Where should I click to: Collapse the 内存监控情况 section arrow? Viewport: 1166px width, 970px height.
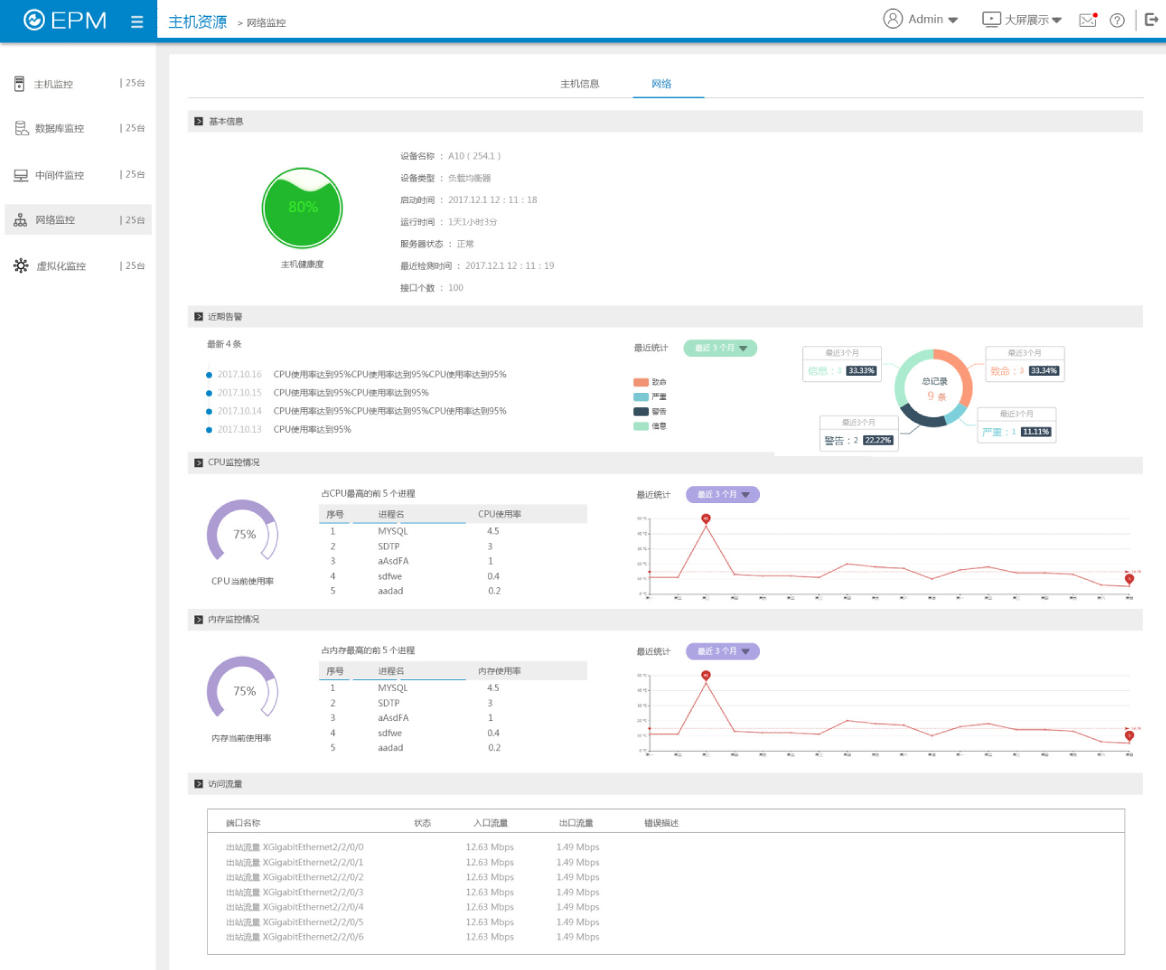[x=199, y=620]
